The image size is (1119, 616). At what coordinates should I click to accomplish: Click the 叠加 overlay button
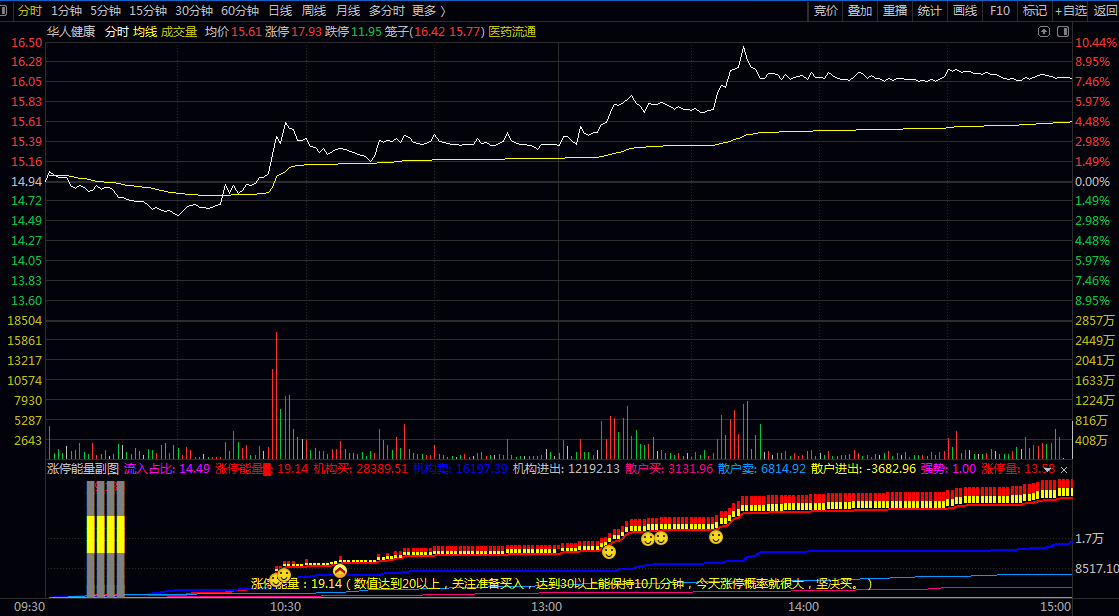(x=860, y=11)
